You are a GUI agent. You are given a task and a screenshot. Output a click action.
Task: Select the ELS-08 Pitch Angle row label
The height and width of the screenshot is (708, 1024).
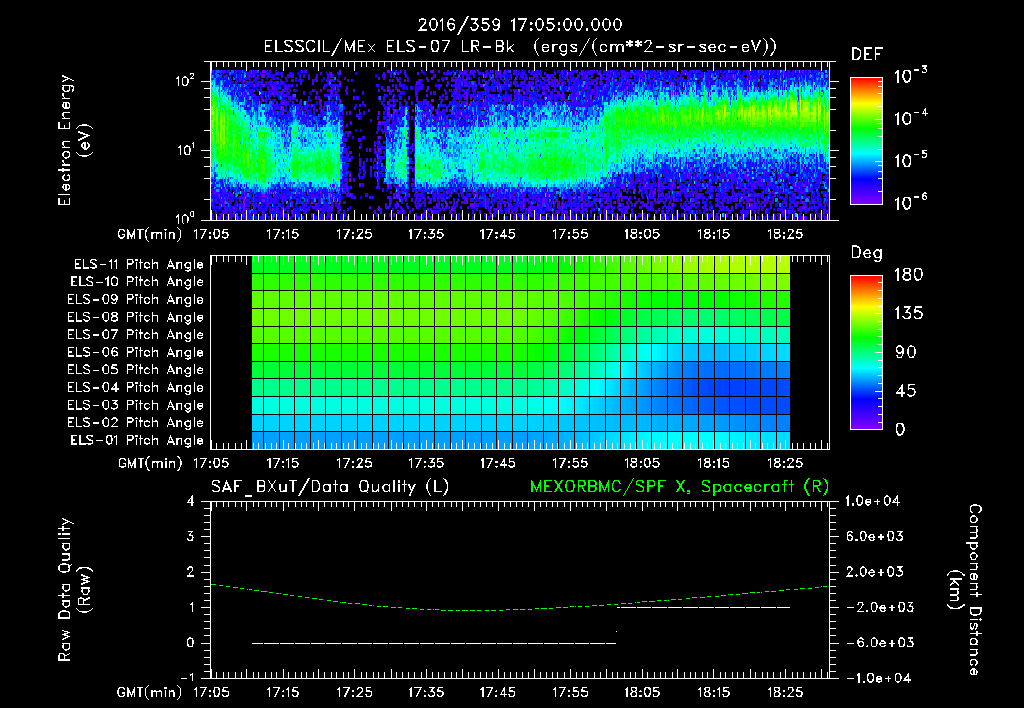[136, 317]
